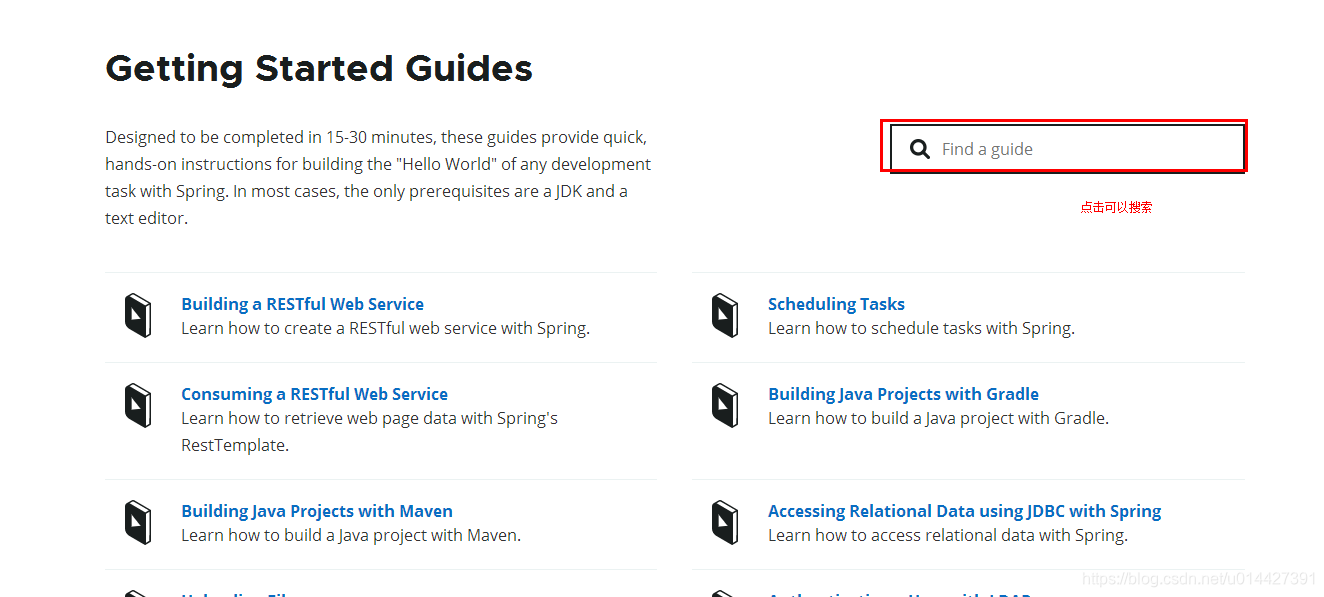Screen dimensions: 1324x597
Task: Click text 'Learn how to create a RESTful web service with Spring.'
Action: (385, 328)
